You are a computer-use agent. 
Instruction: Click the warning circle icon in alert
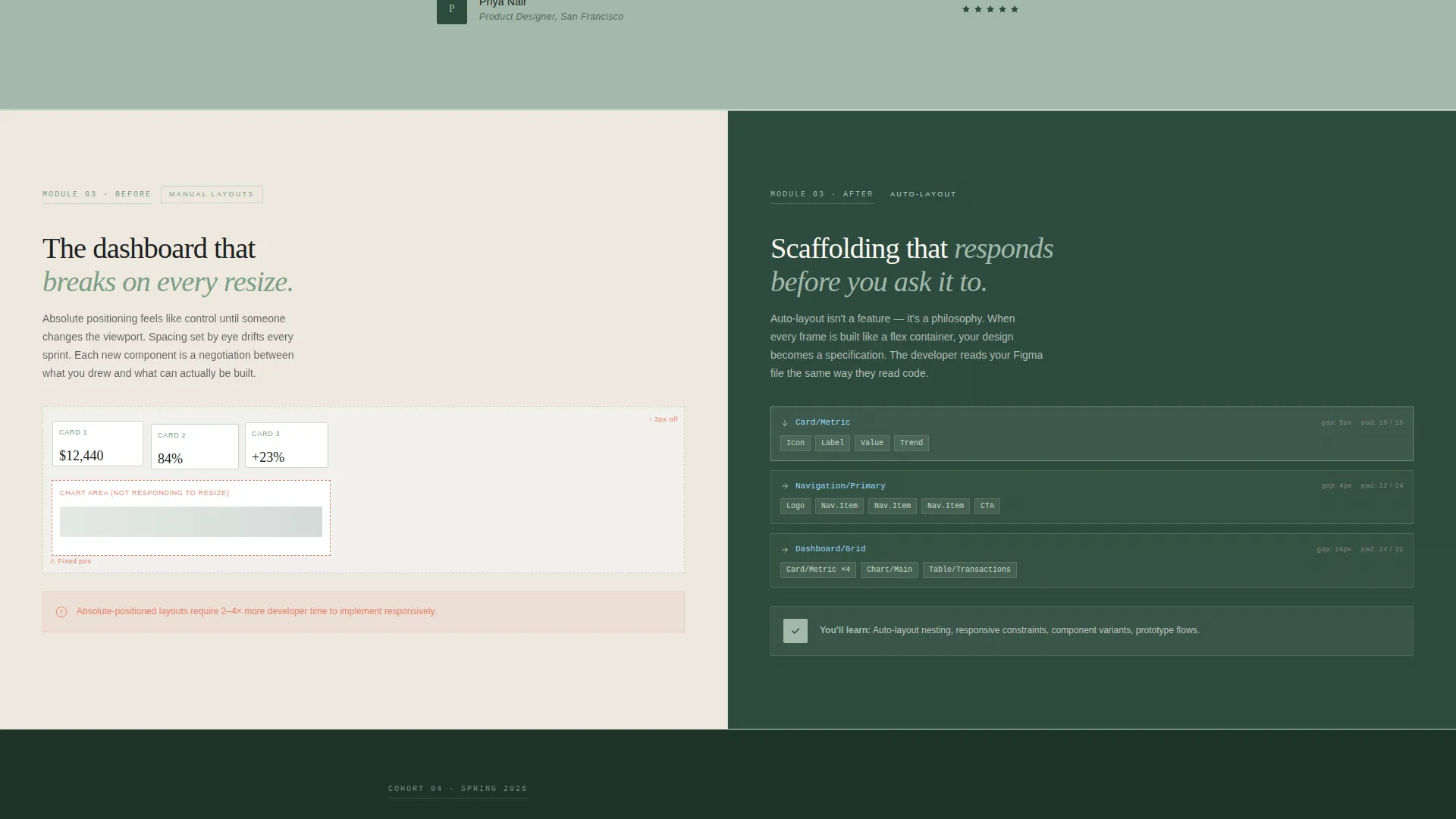tap(61, 612)
